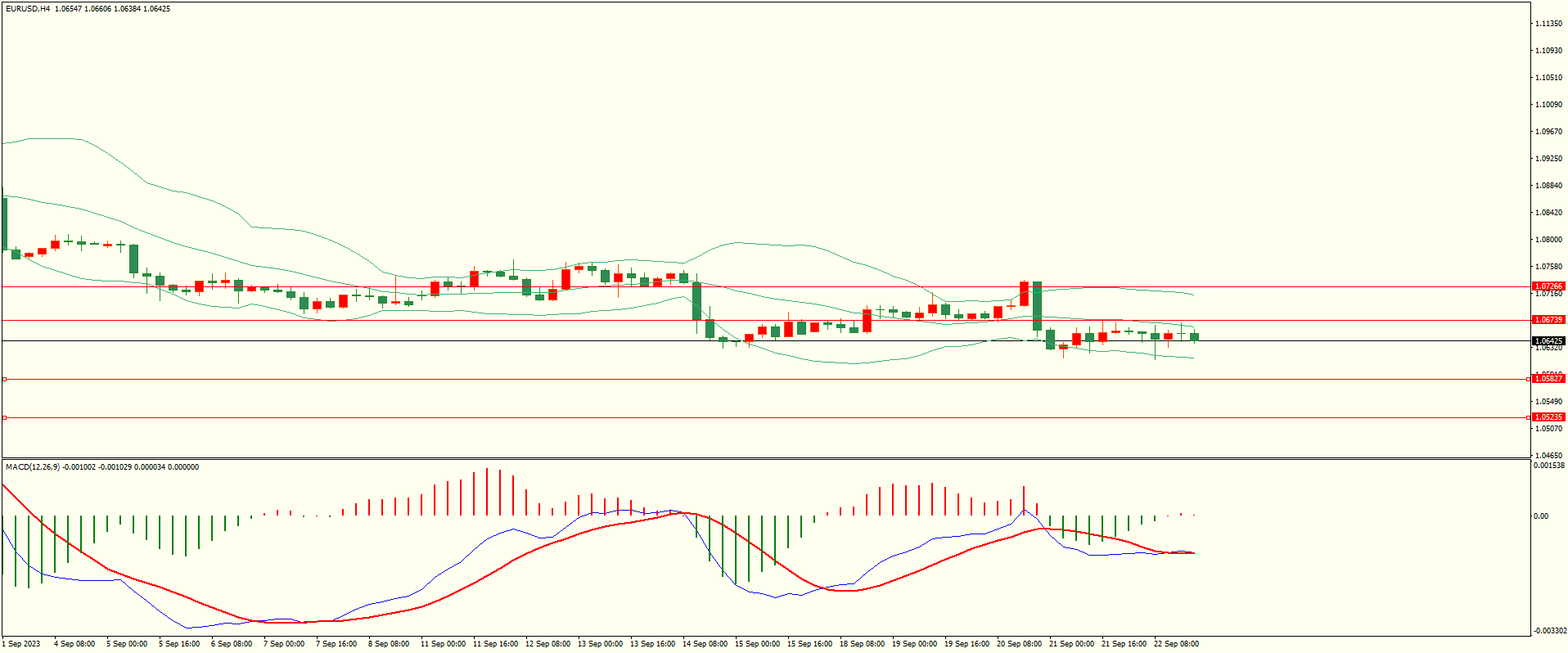This screenshot has height=653, width=1568.
Task: Click the 21 Sep 00:00 time label
Action: tap(1071, 644)
